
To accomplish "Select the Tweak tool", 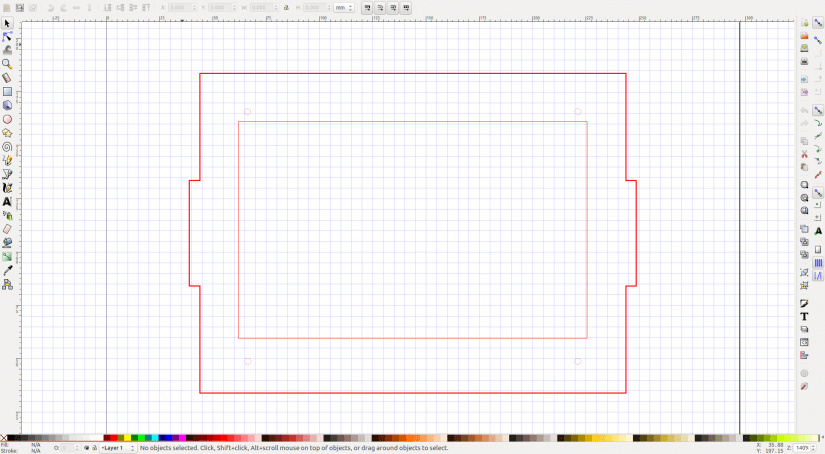I will (x=7, y=51).
